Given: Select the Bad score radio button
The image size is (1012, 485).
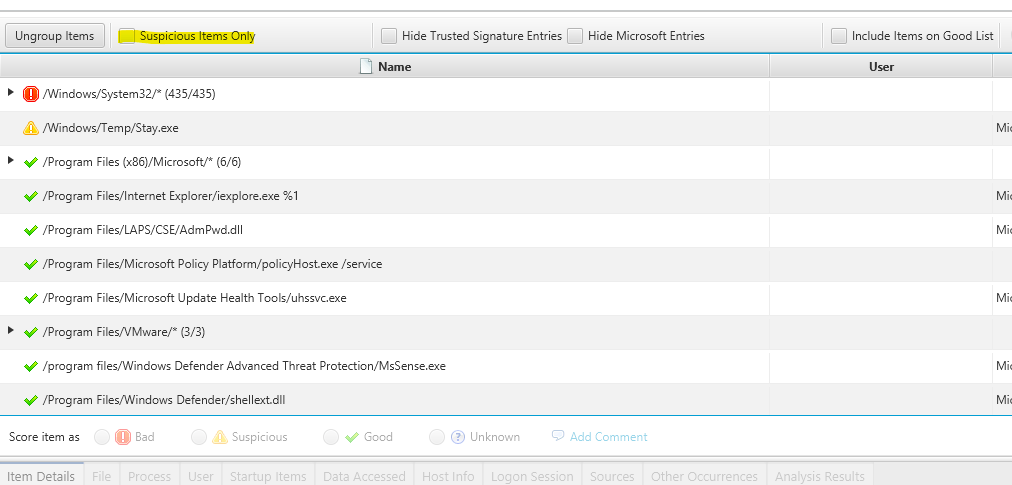Looking at the screenshot, I should click(101, 437).
